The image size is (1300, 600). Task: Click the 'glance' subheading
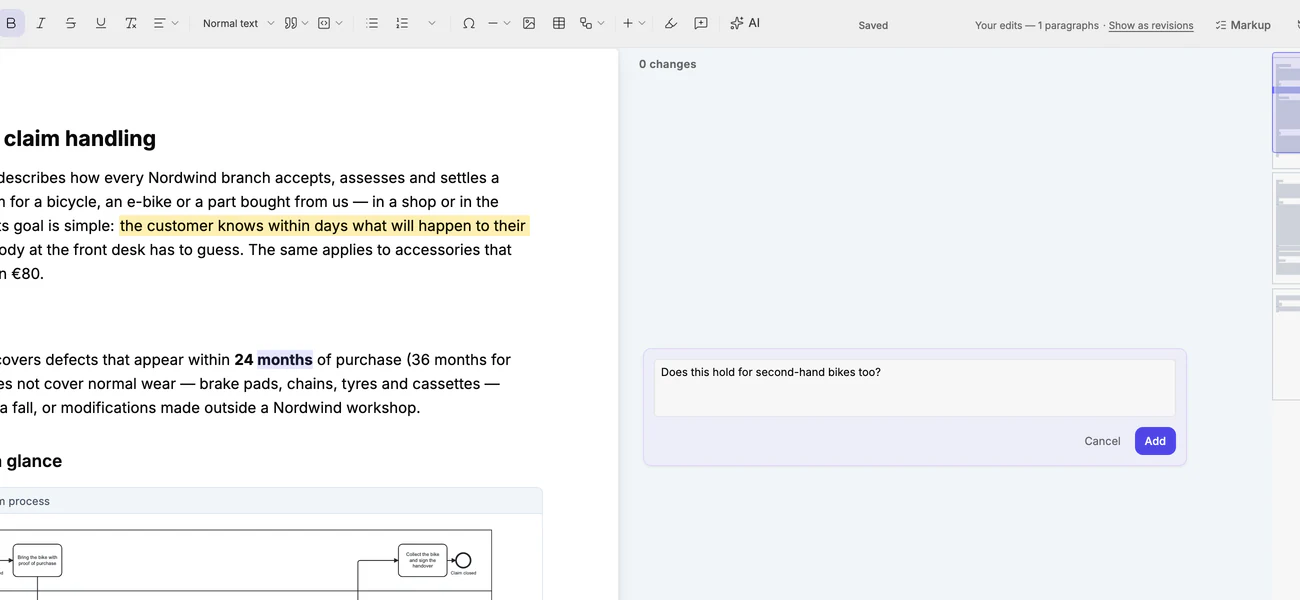[x=33, y=461]
